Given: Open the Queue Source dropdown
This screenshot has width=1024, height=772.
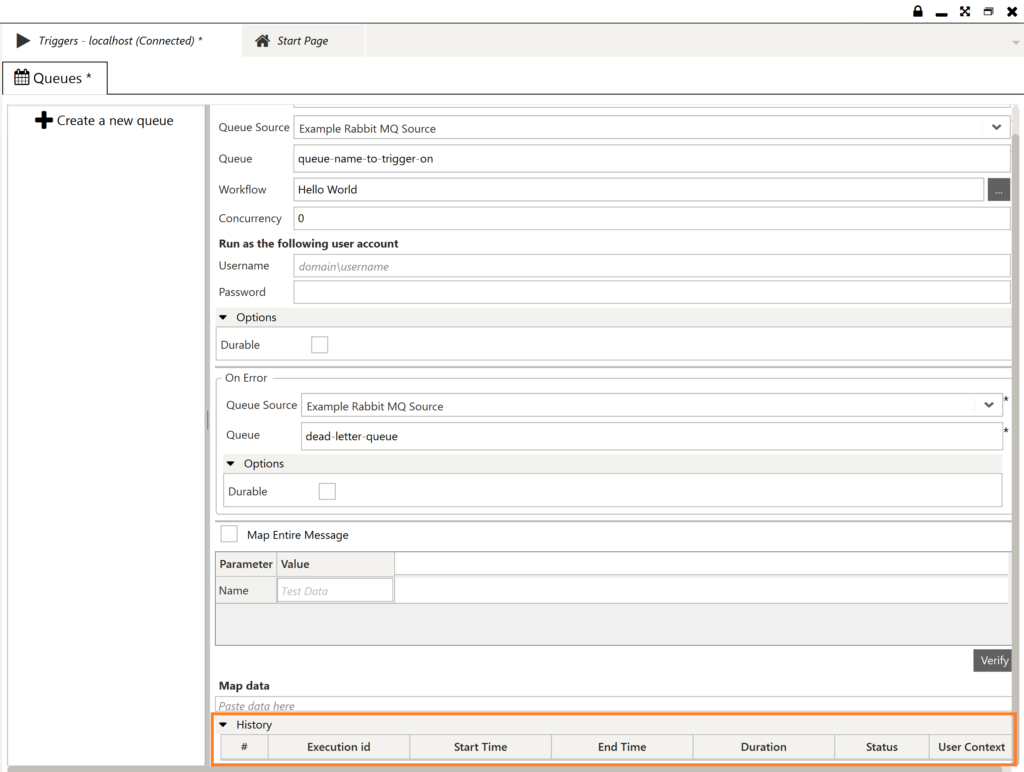Looking at the screenshot, I should tap(996, 128).
